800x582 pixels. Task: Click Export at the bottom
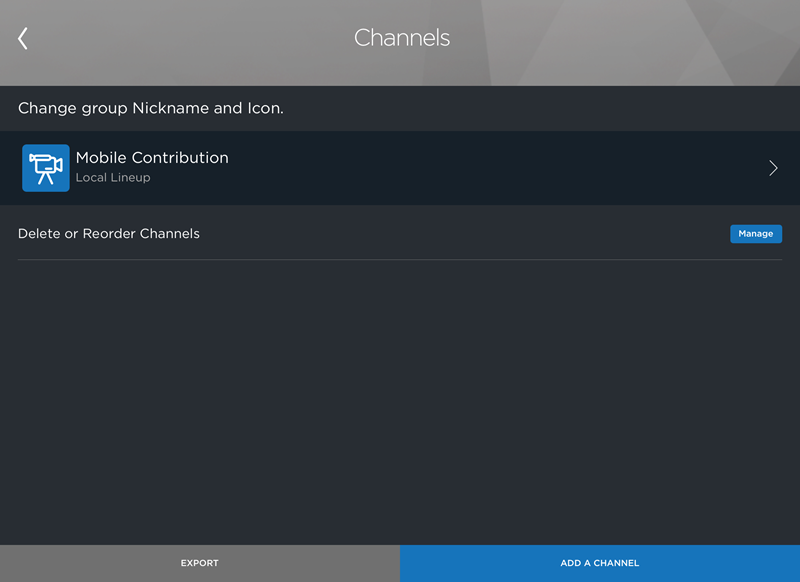click(199, 563)
